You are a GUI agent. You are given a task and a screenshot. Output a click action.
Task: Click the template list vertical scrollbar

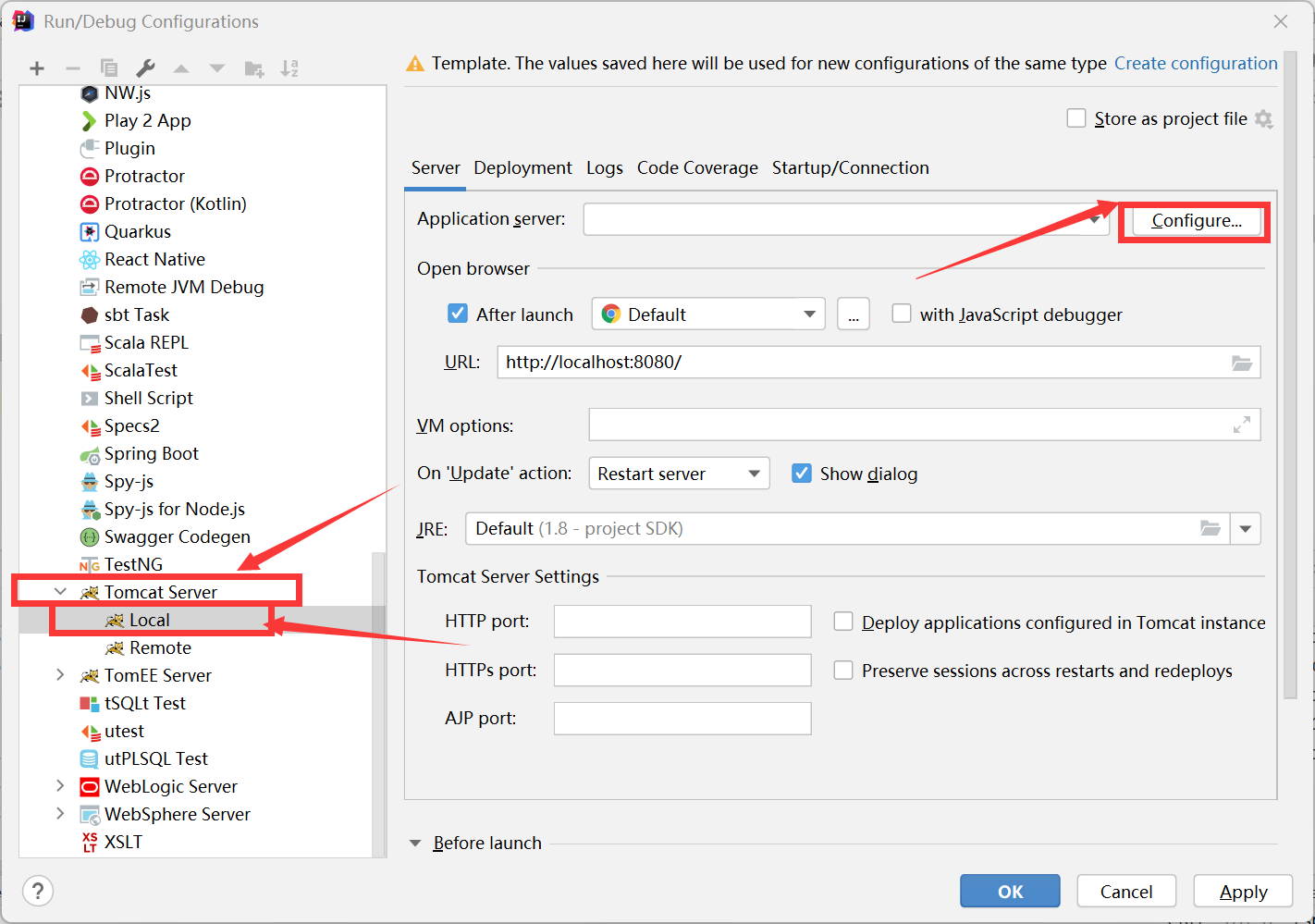(x=379, y=704)
